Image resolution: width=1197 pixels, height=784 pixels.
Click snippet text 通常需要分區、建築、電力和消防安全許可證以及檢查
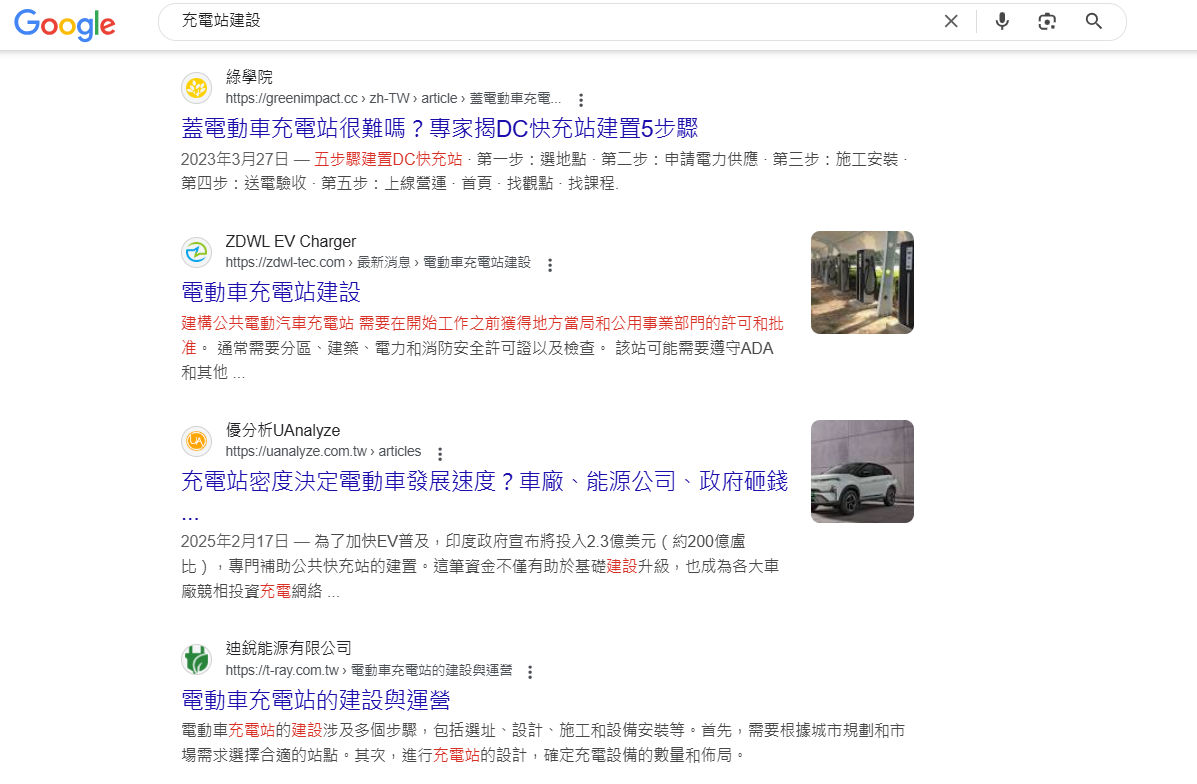coord(405,349)
